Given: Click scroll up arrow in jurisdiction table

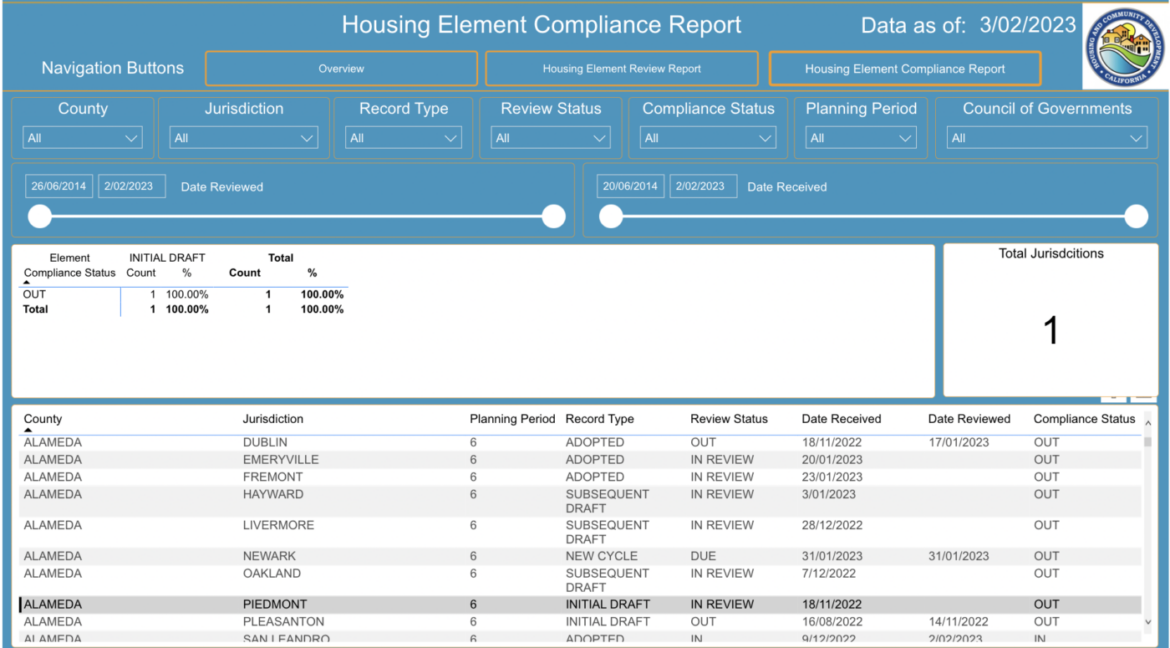Looking at the screenshot, I should (x=1147, y=422).
